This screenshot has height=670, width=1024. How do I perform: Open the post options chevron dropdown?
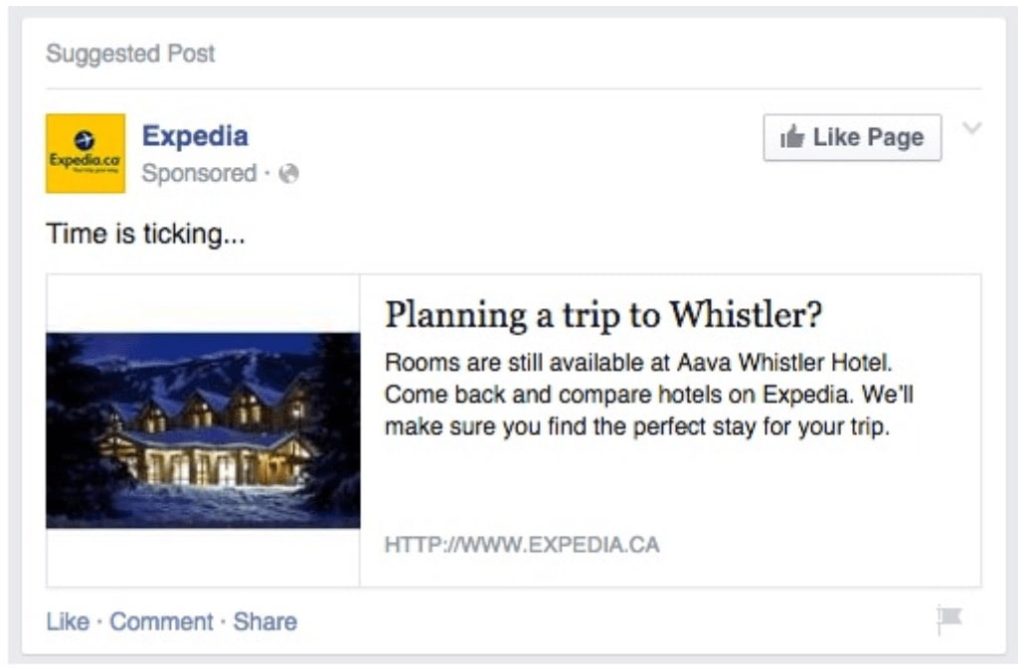971,129
